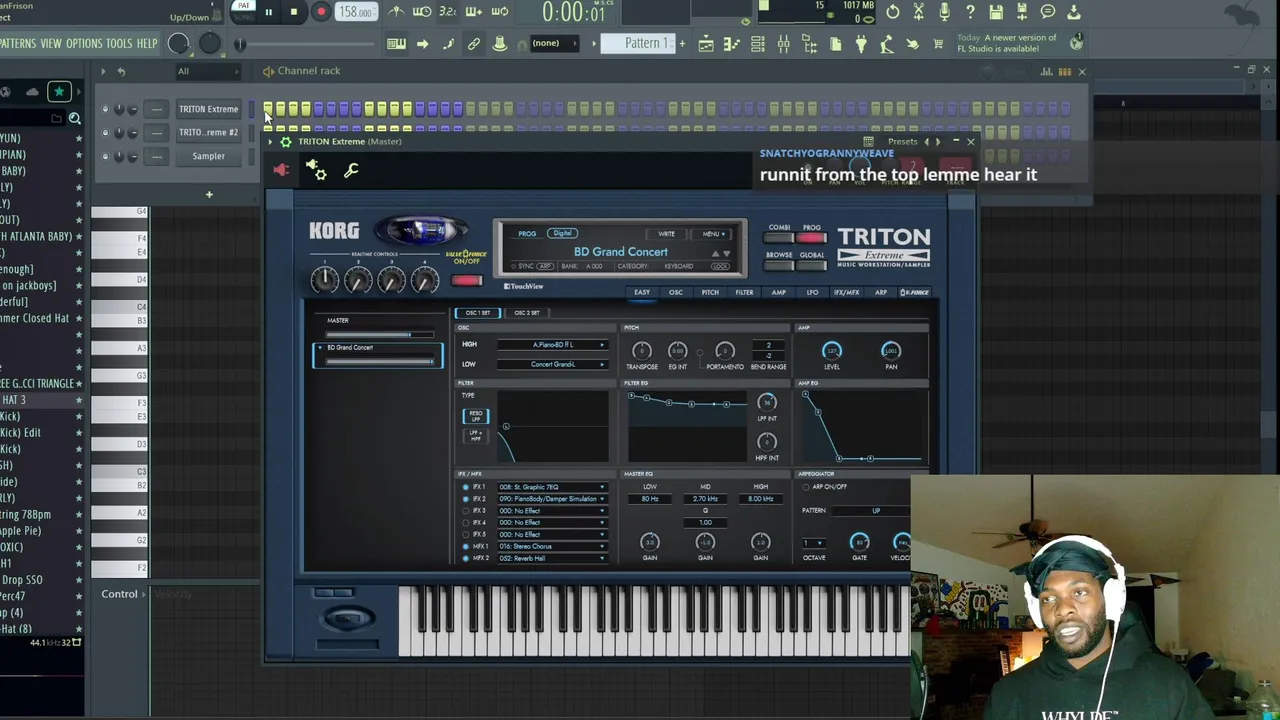This screenshot has width=1280, height=720.
Task: Toggle the IFX 1 effect on/off
Action: 466,487
